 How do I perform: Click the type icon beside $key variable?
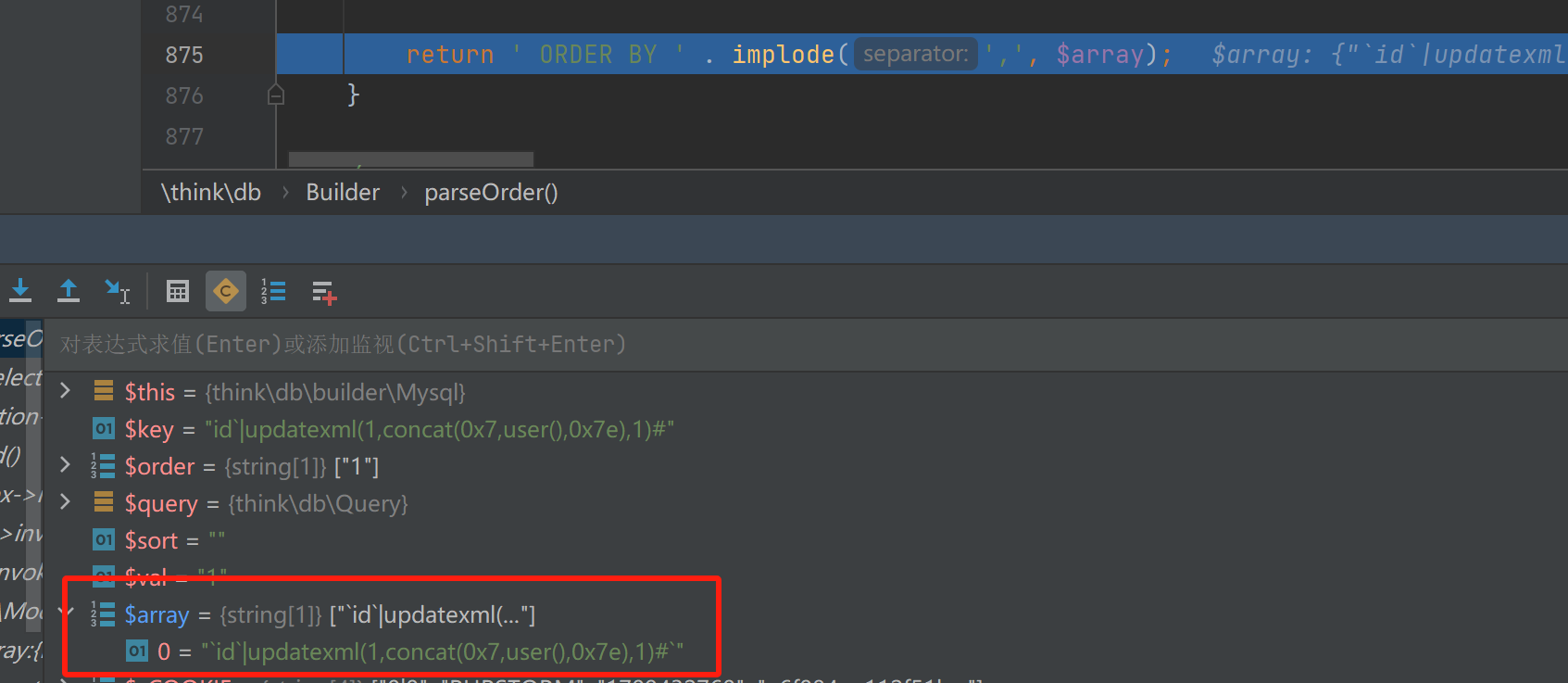click(x=104, y=429)
